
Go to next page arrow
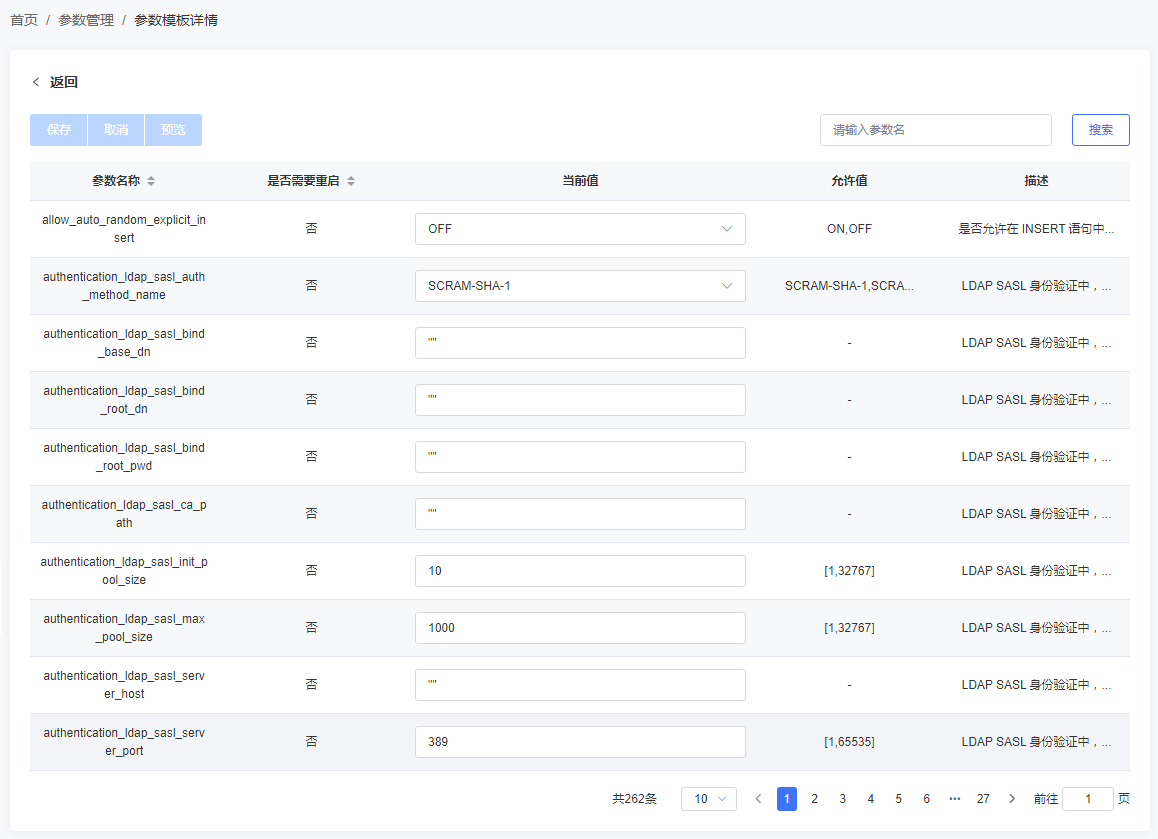tap(1012, 799)
